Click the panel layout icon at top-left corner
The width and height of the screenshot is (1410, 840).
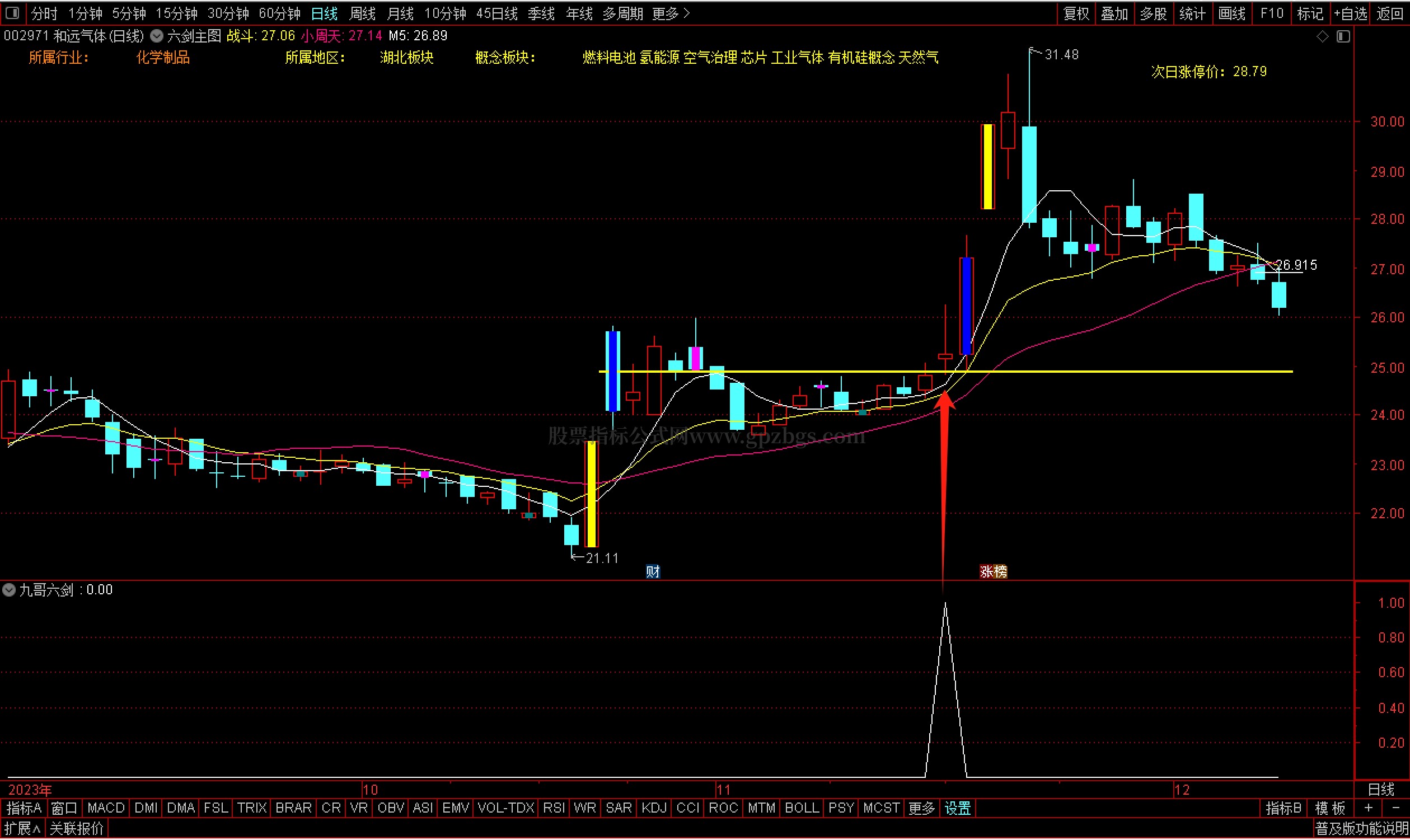pos(12,12)
